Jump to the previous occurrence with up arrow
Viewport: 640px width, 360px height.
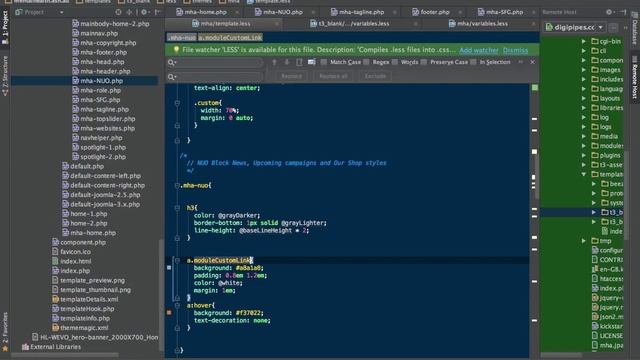(274, 62)
